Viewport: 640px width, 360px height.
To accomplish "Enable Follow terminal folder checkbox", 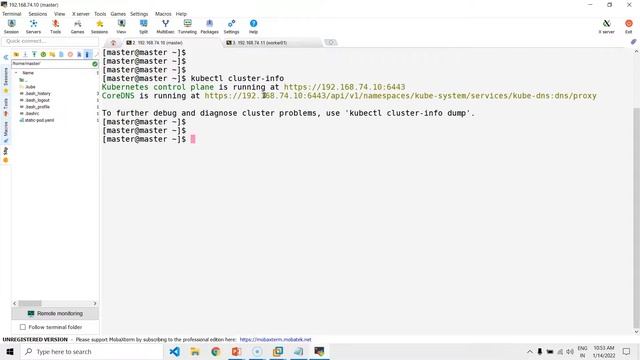I will click(x=23, y=327).
